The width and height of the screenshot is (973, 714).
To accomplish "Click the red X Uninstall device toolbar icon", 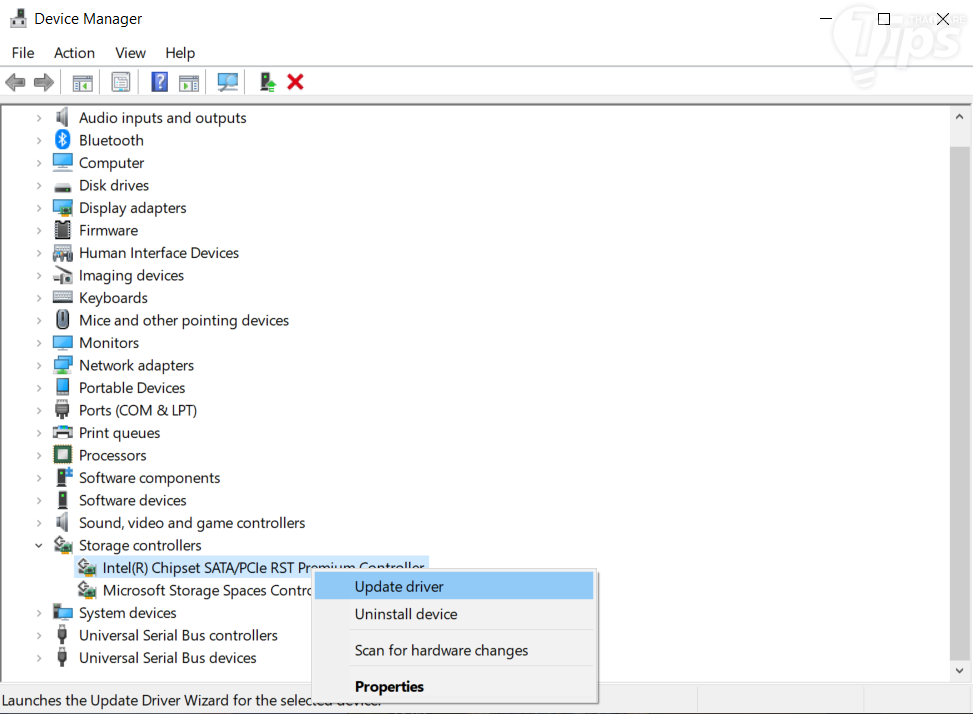I will [x=295, y=82].
